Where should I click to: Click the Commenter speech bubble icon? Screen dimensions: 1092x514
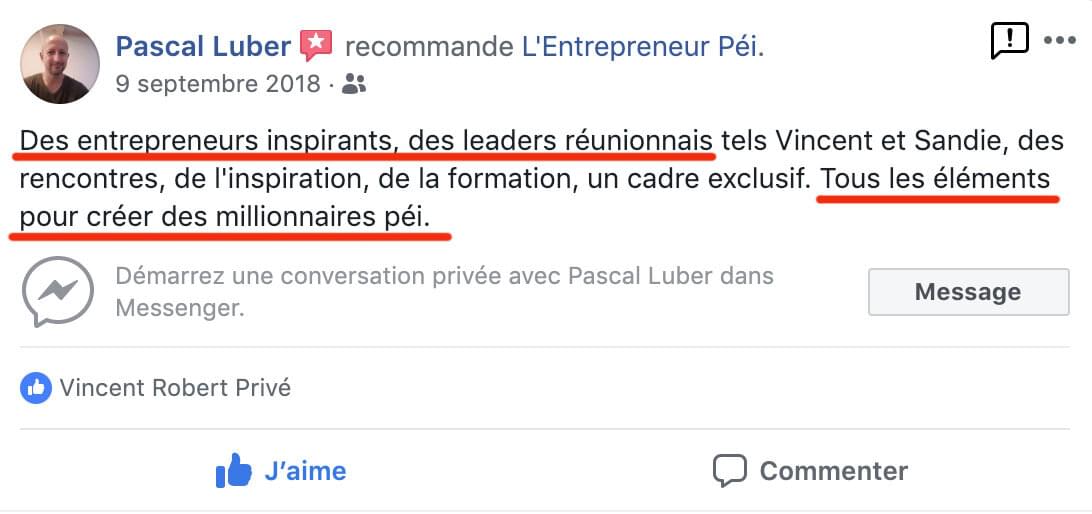tap(729, 471)
